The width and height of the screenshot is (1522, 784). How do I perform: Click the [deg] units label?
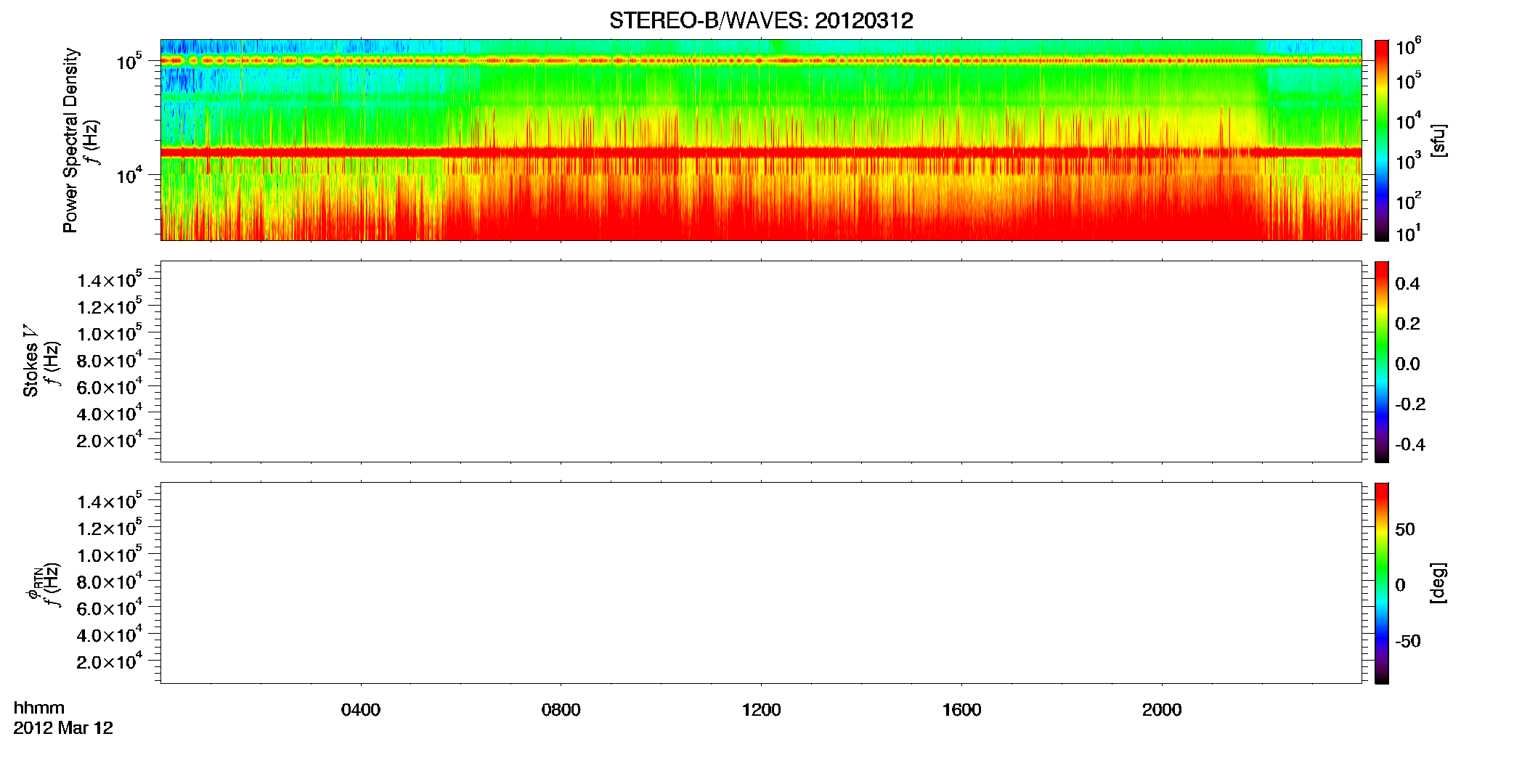click(x=1439, y=583)
